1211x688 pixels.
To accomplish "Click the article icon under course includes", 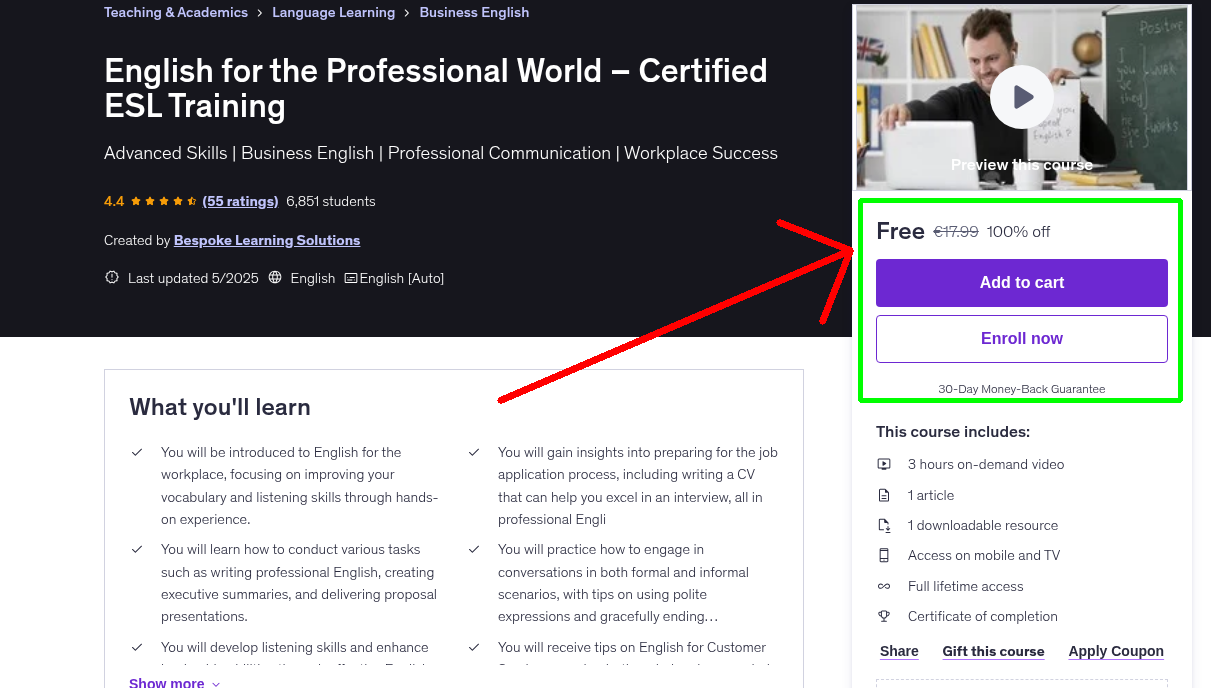I will point(884,494).
